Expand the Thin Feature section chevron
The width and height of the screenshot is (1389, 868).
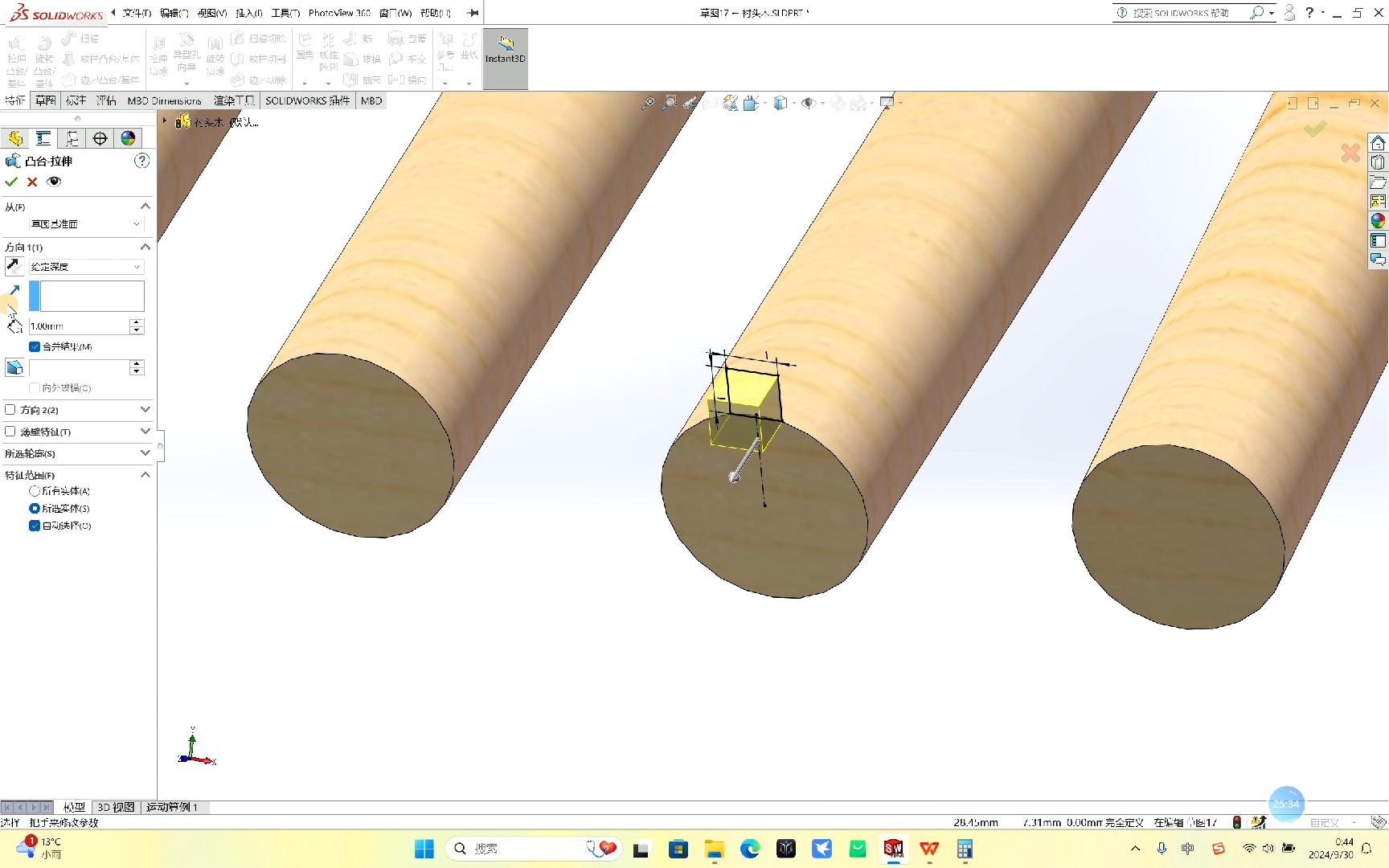[x=145, y=432]
